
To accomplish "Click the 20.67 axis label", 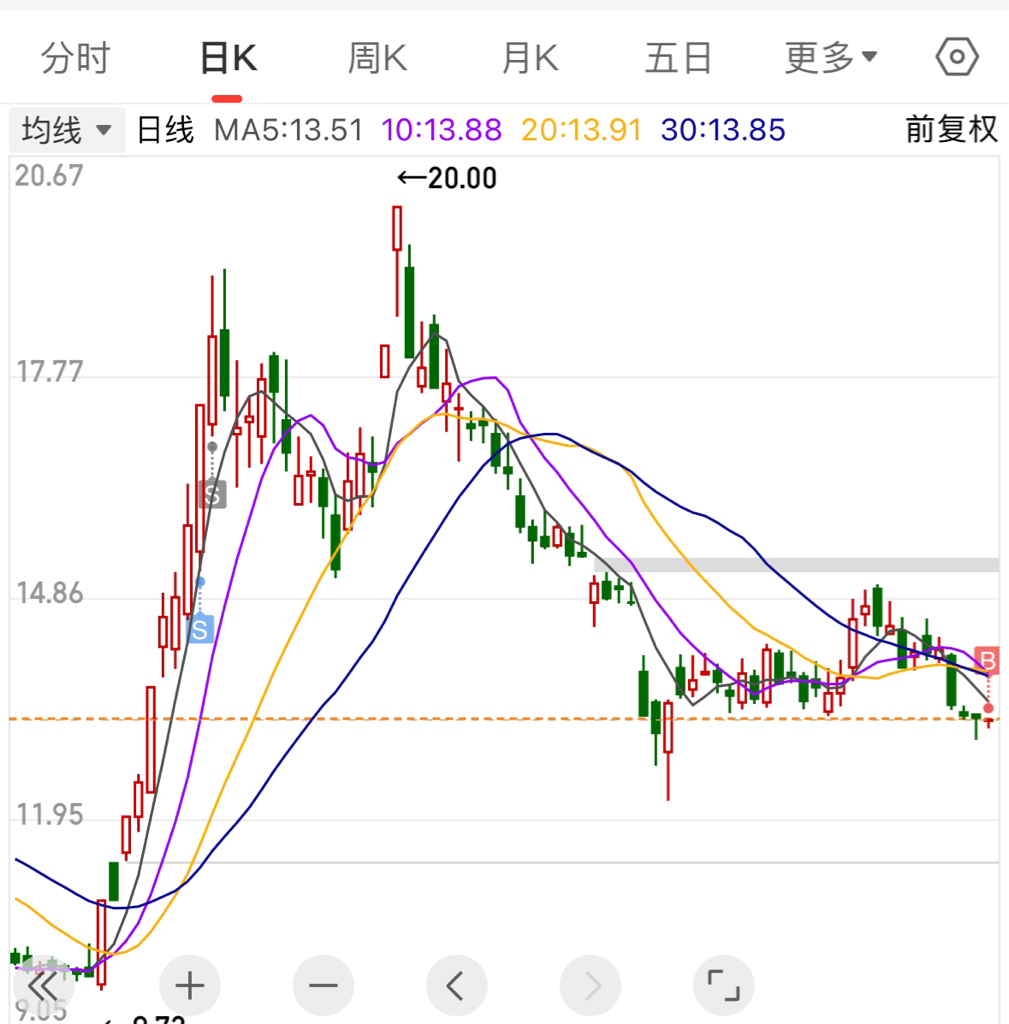I will [49, 176].
